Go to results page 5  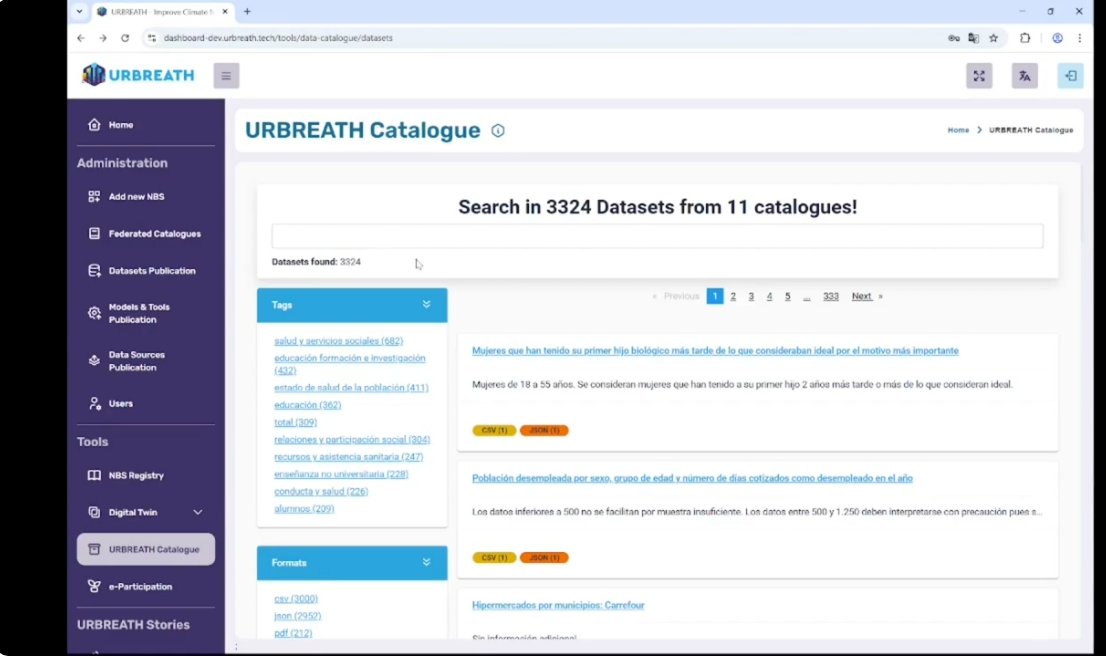[788, 296]
